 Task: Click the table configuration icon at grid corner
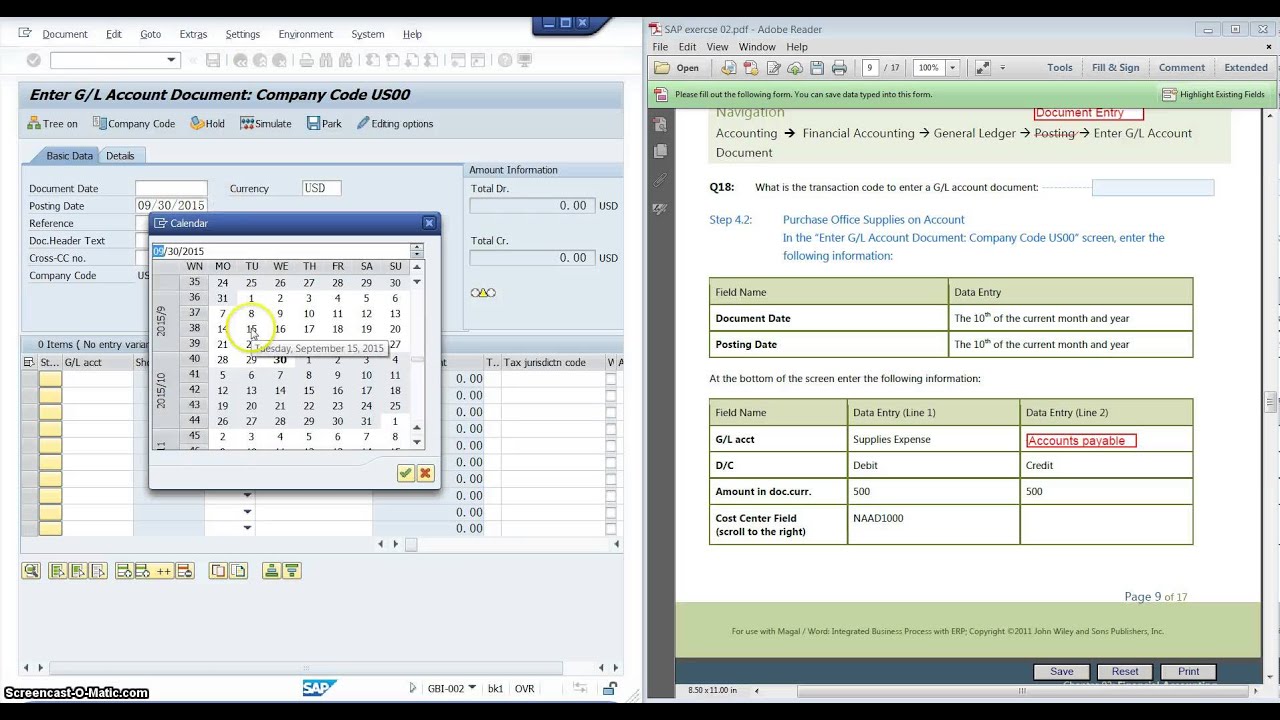tap(29, 362)
